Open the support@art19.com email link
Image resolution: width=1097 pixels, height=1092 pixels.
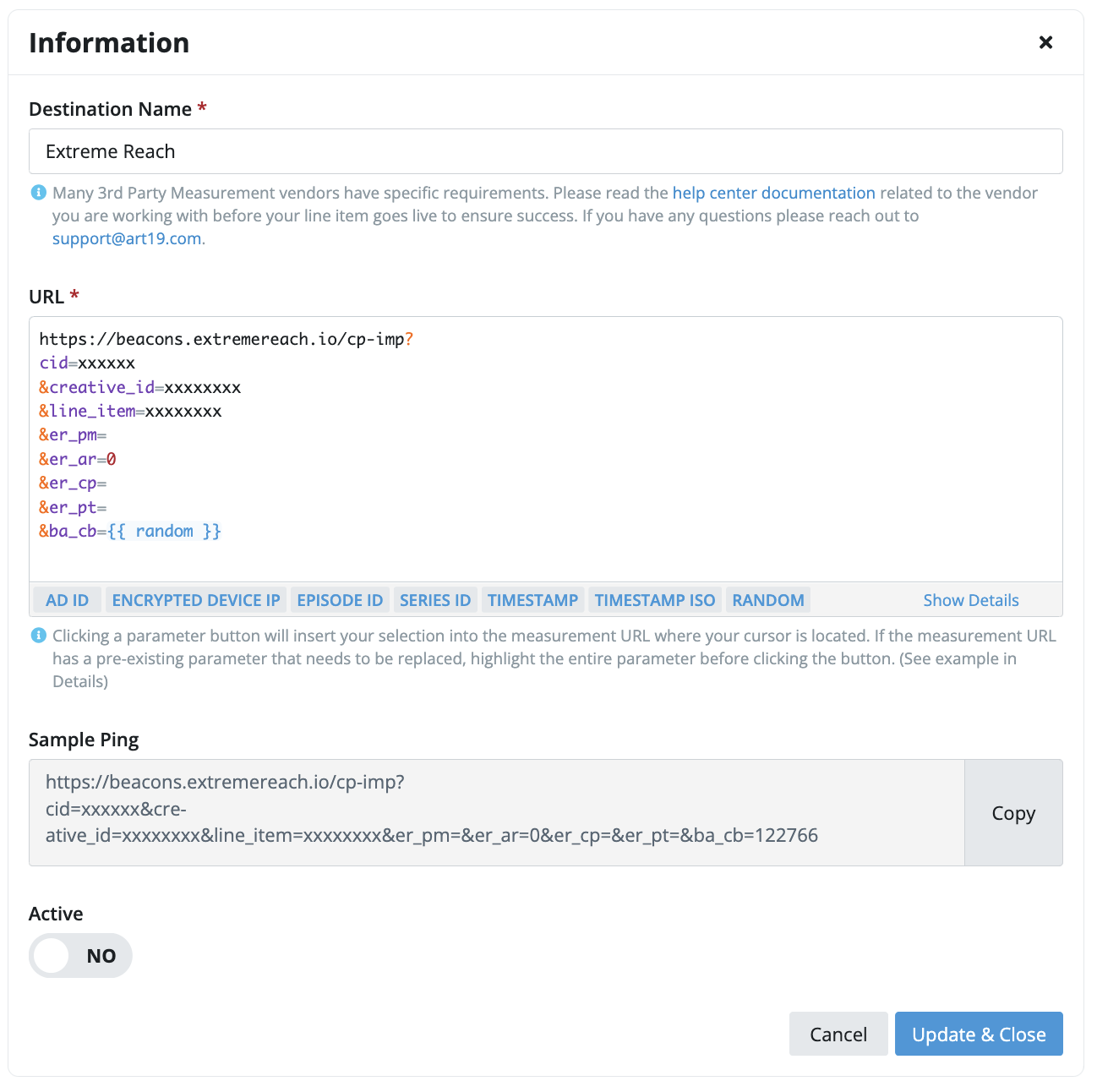(127, 238)
